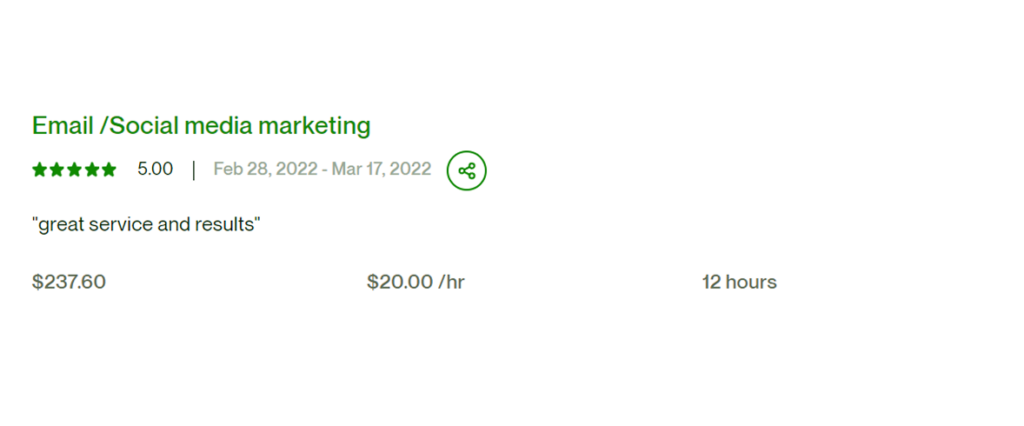
Task: Click the "/hr" unit beside the rate
Action: (451, 282)
